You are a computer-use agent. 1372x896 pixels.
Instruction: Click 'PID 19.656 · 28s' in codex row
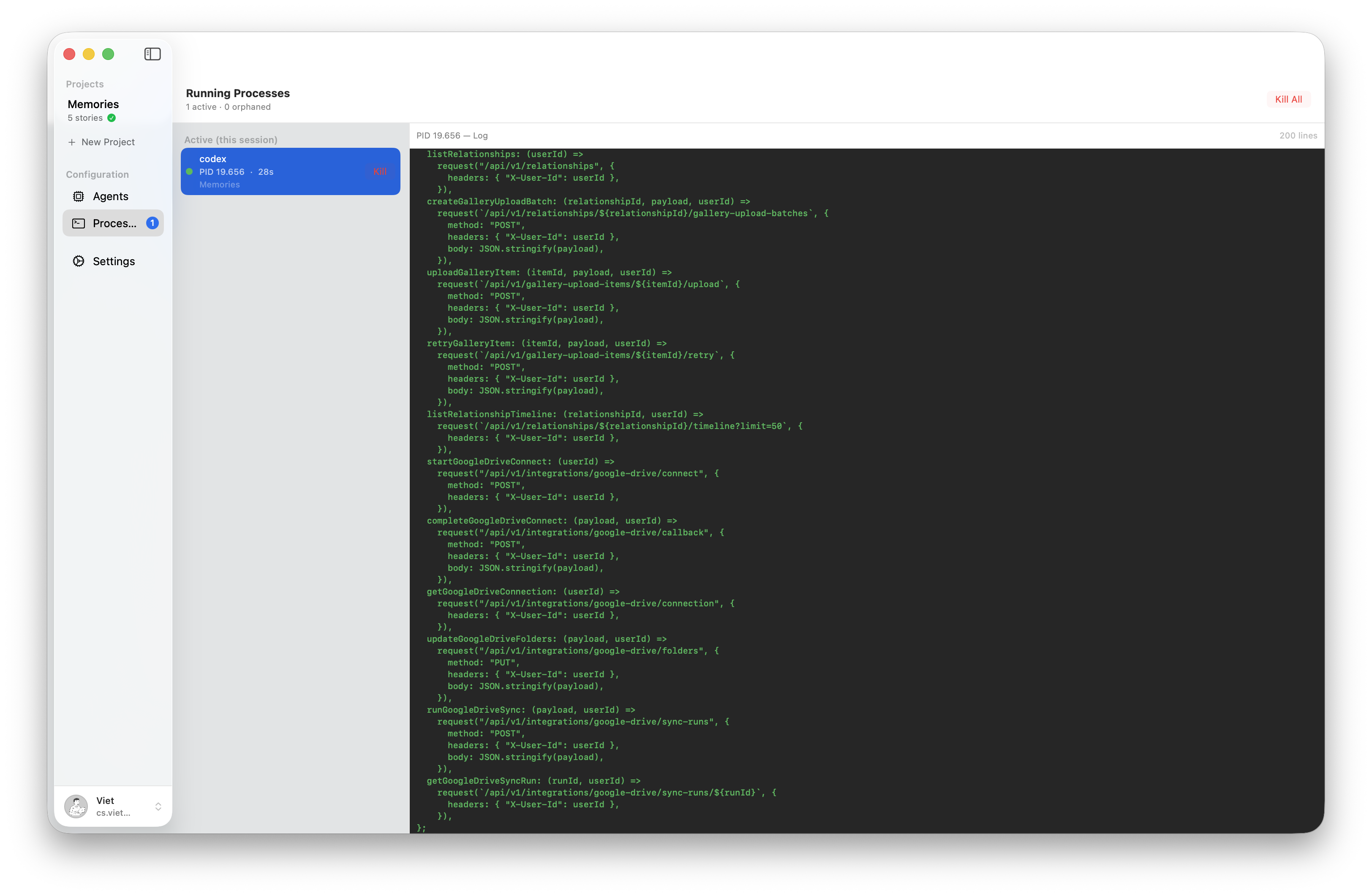point(237,172)
